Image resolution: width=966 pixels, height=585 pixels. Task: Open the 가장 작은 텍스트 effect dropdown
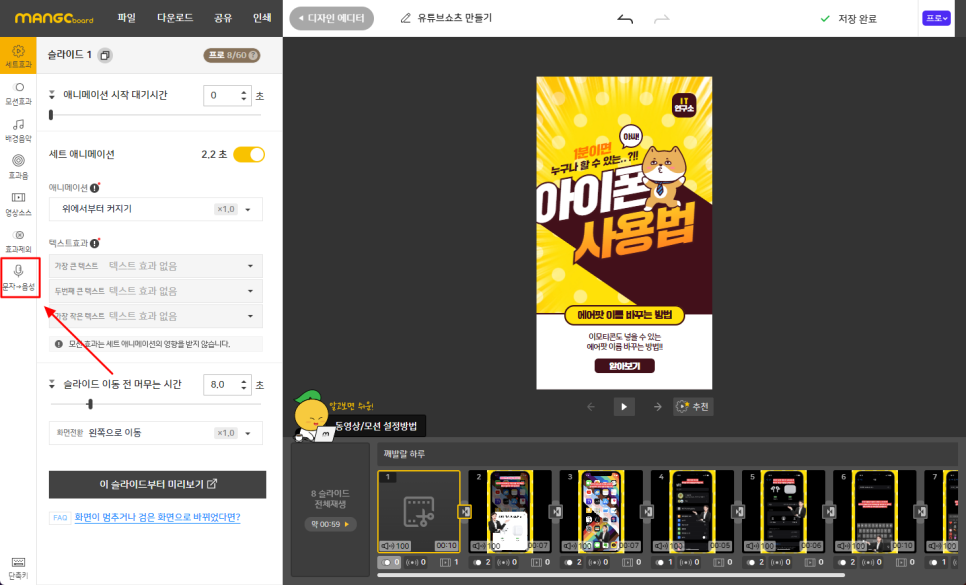tap(156, 317)
